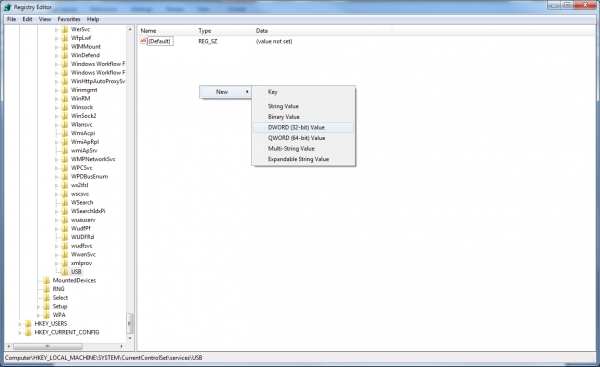Sort by the Name column header
The width and height of the screenshot is (600, 367).
[x=166, y=31]
